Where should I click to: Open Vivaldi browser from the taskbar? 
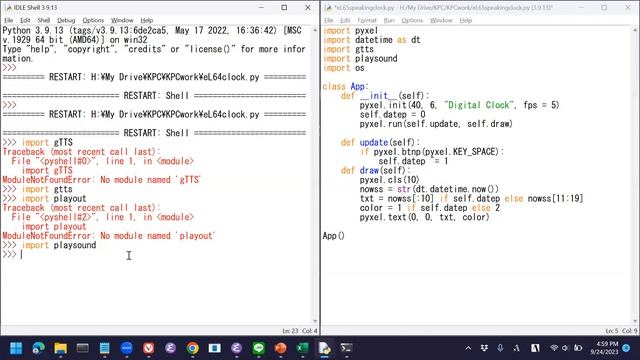(149, 348)
